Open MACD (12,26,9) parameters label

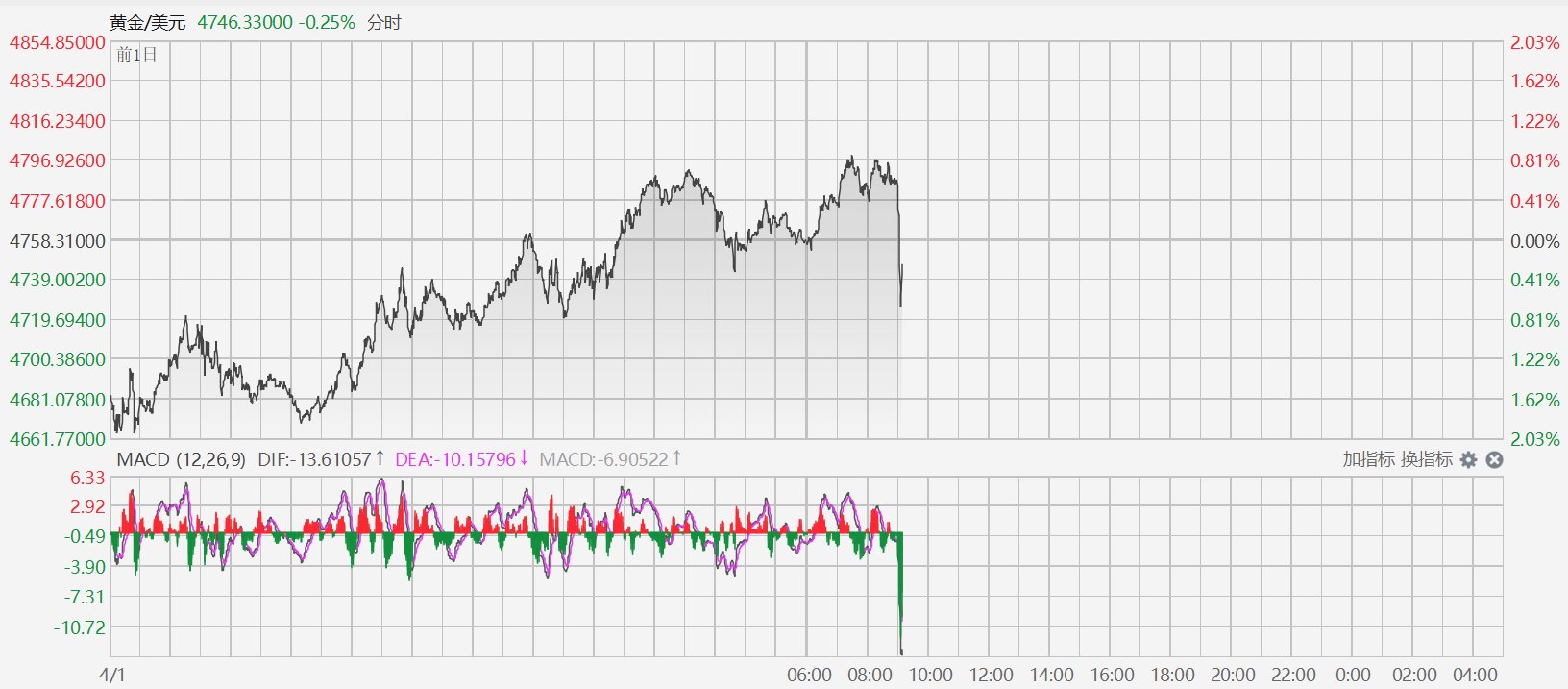click(181, 459)
